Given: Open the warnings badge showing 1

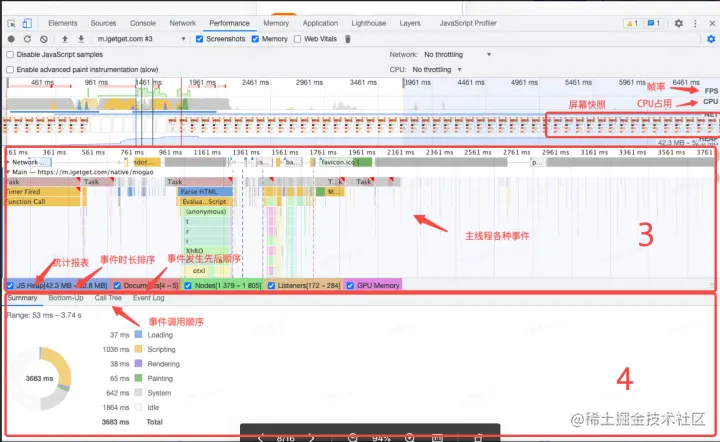Looking at the screenshot, I should (x=632, y=23).
